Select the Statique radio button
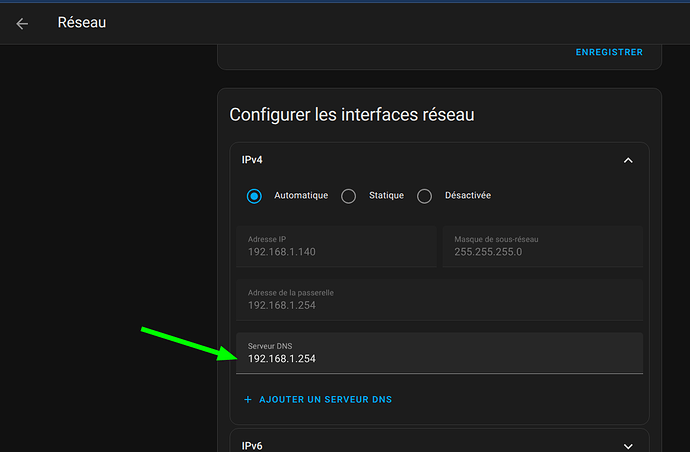 point(348,196)
